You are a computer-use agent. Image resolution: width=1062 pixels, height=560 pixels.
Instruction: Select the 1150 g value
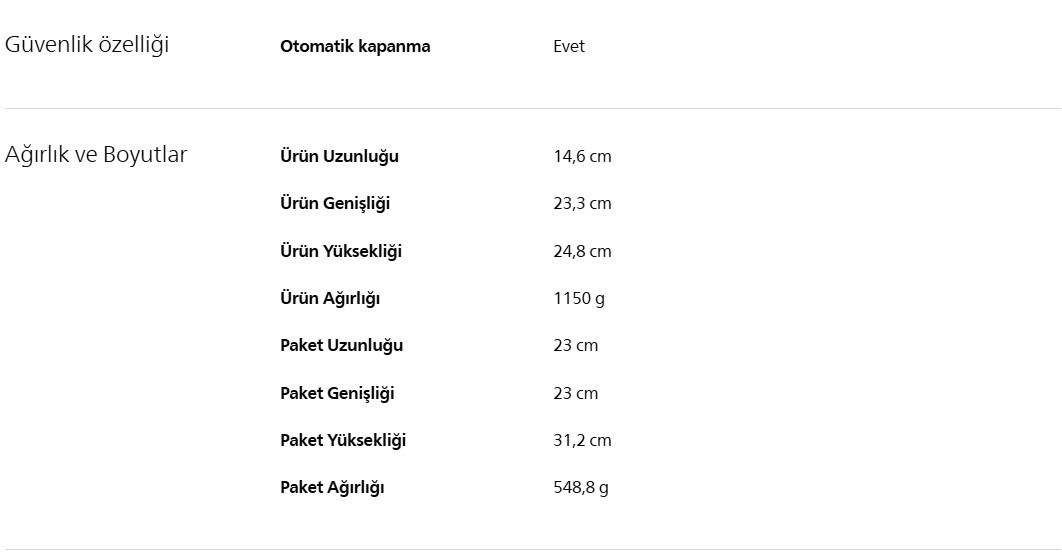tap(579, 298)
